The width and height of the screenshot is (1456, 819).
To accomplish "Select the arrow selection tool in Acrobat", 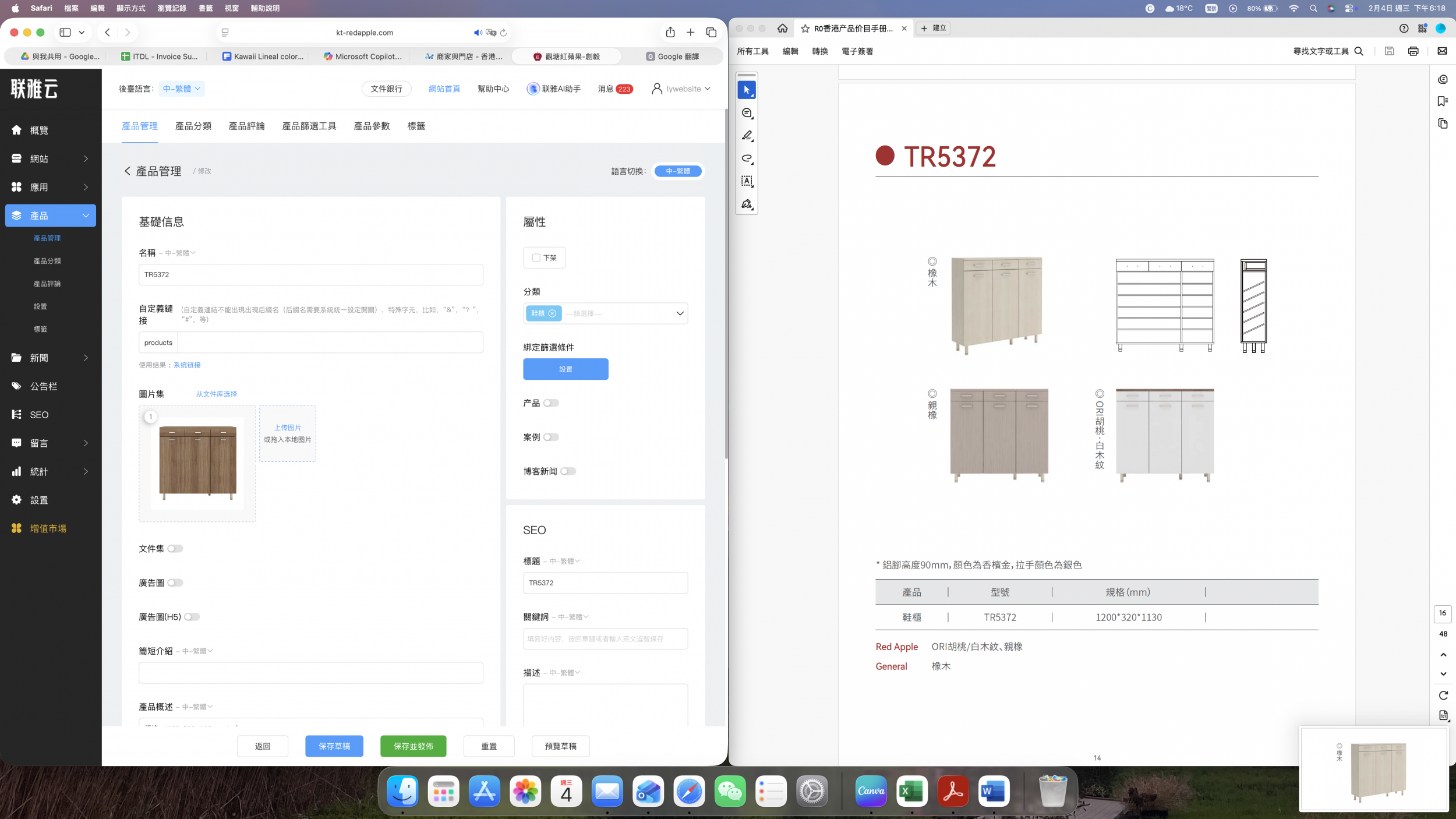I will [747, 90].
